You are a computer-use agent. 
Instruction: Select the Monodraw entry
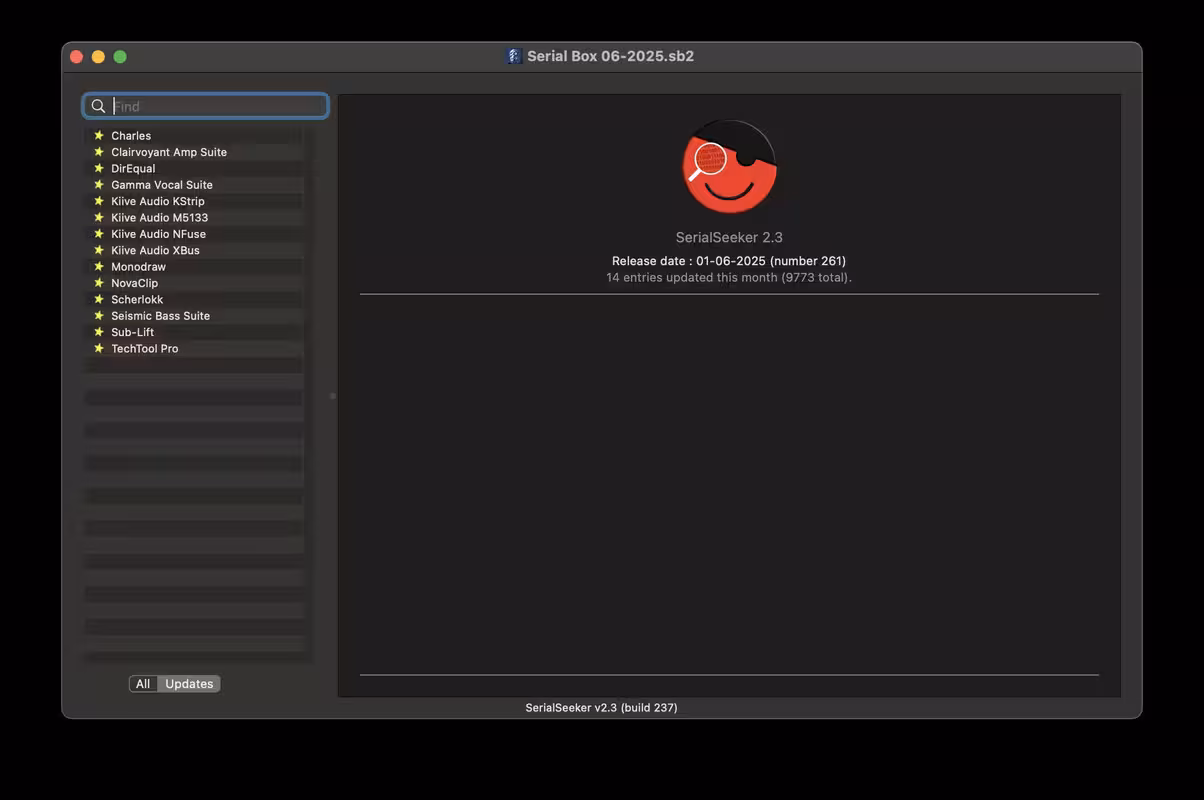195,267
